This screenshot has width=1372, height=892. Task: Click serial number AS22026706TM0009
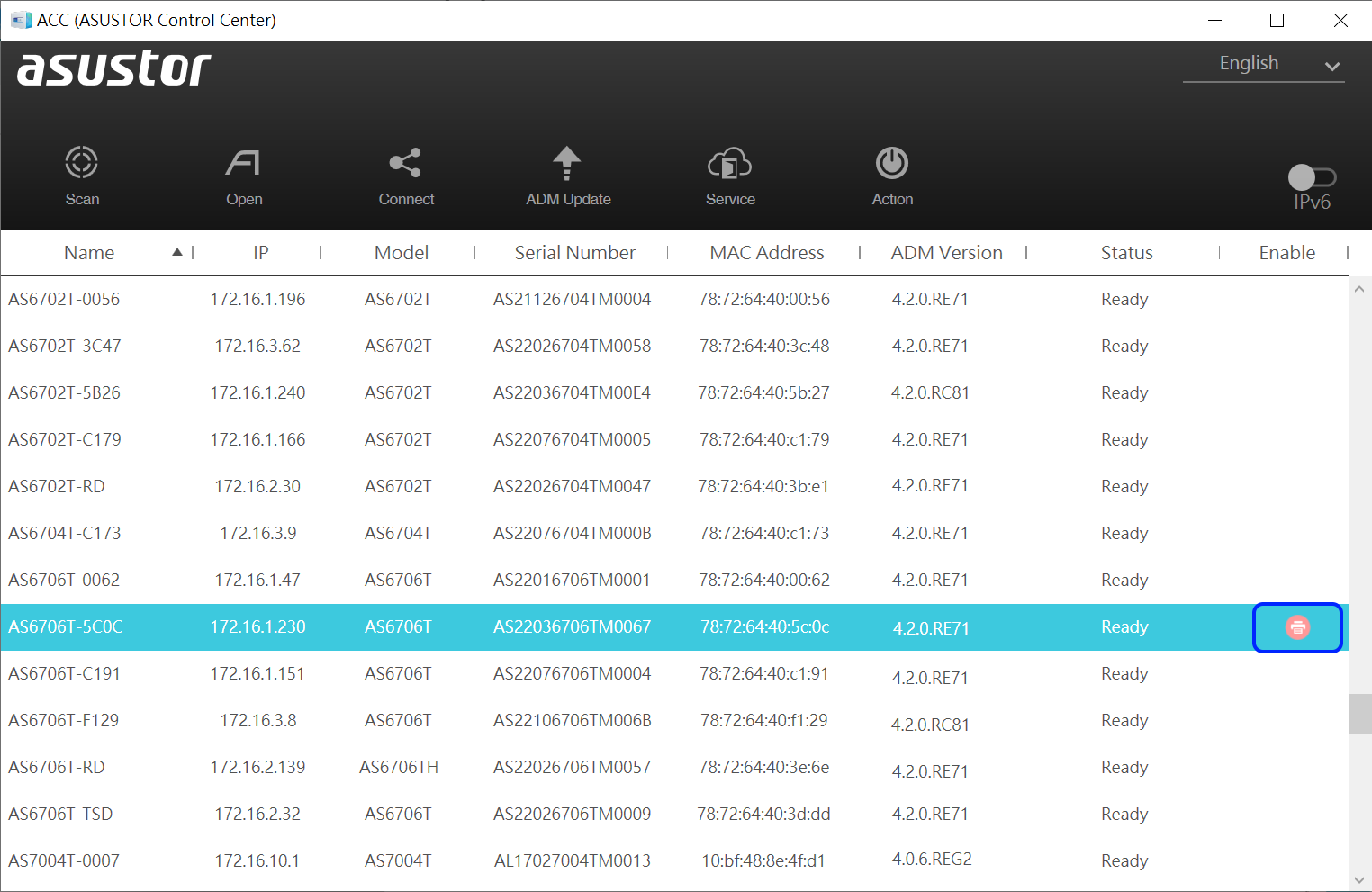[572, 815]
